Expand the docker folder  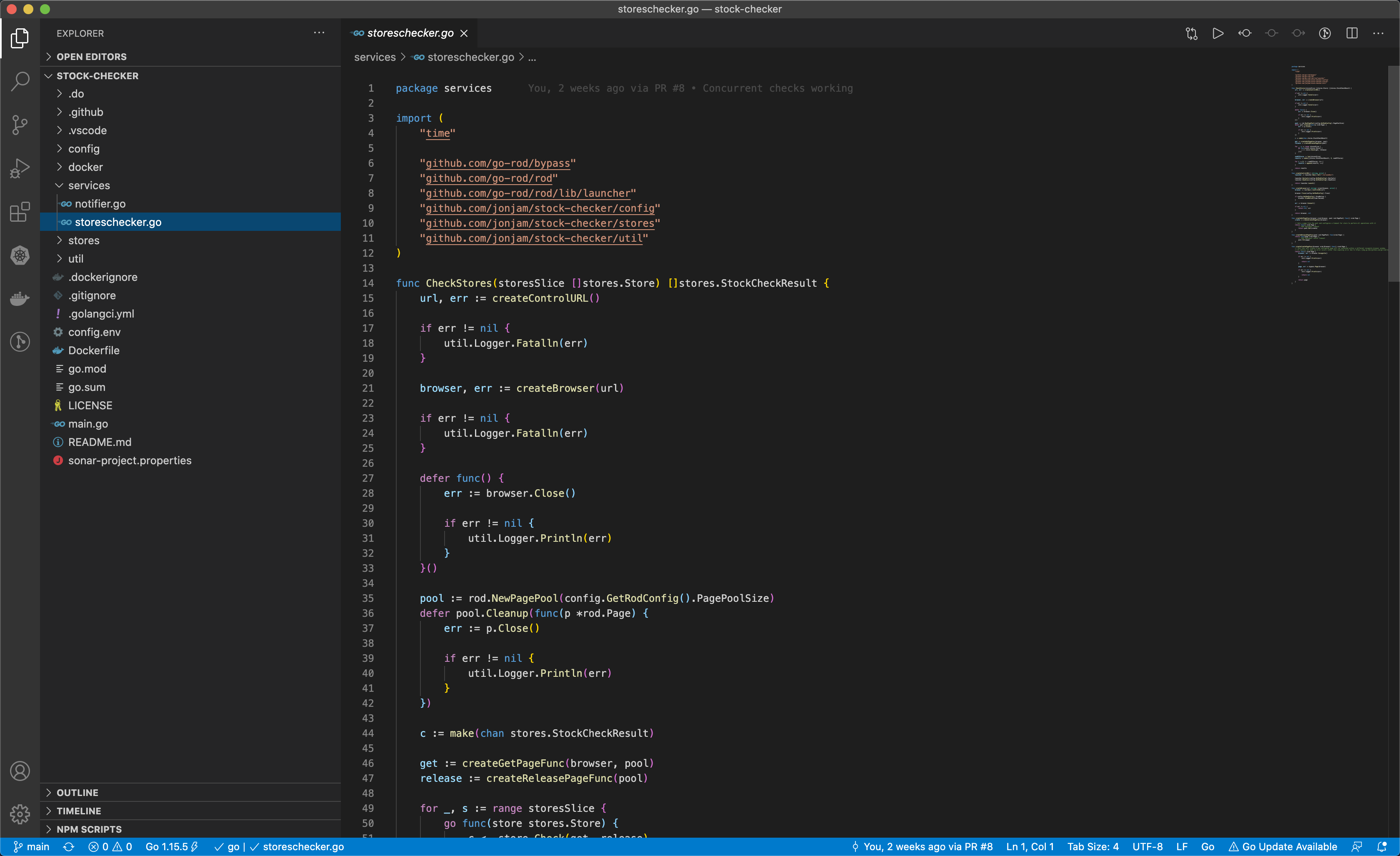click(x=190, y=167)
